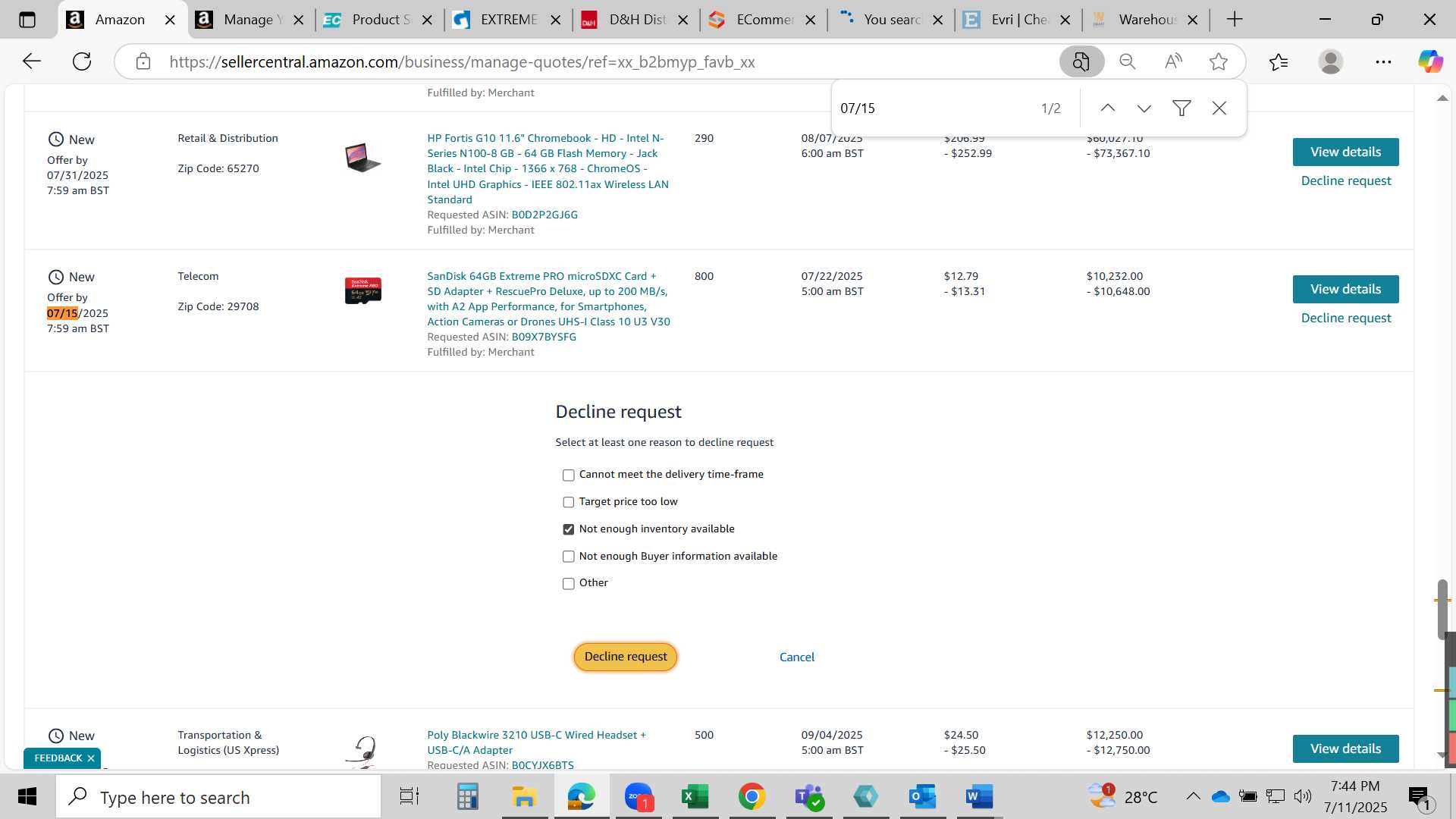The width and height of the screenshot is (1456, 819).
Task: Open the Windows Start menu
Action: tap(27, 797)
